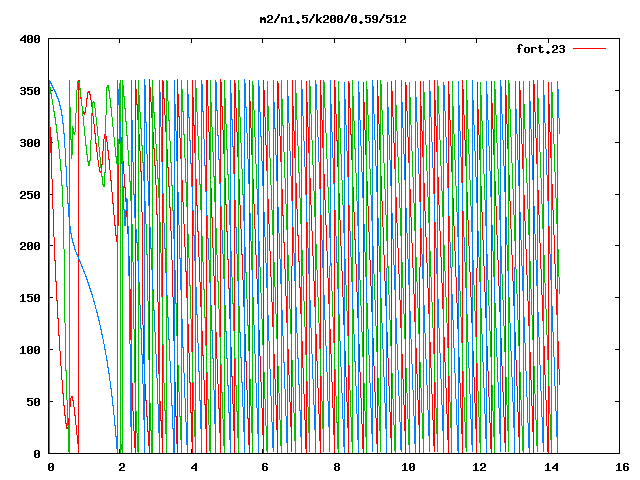Click y-axis label 350
This screenshot has width=640, height=480.
30,91
